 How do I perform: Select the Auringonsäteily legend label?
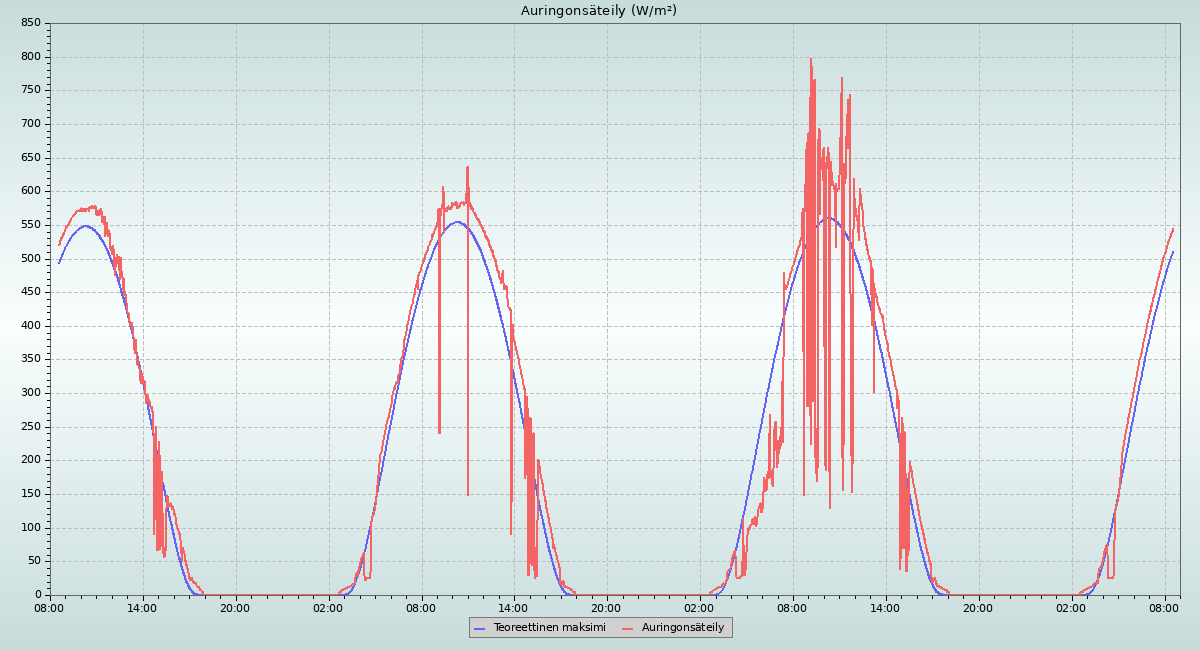[x=683, y=627]
